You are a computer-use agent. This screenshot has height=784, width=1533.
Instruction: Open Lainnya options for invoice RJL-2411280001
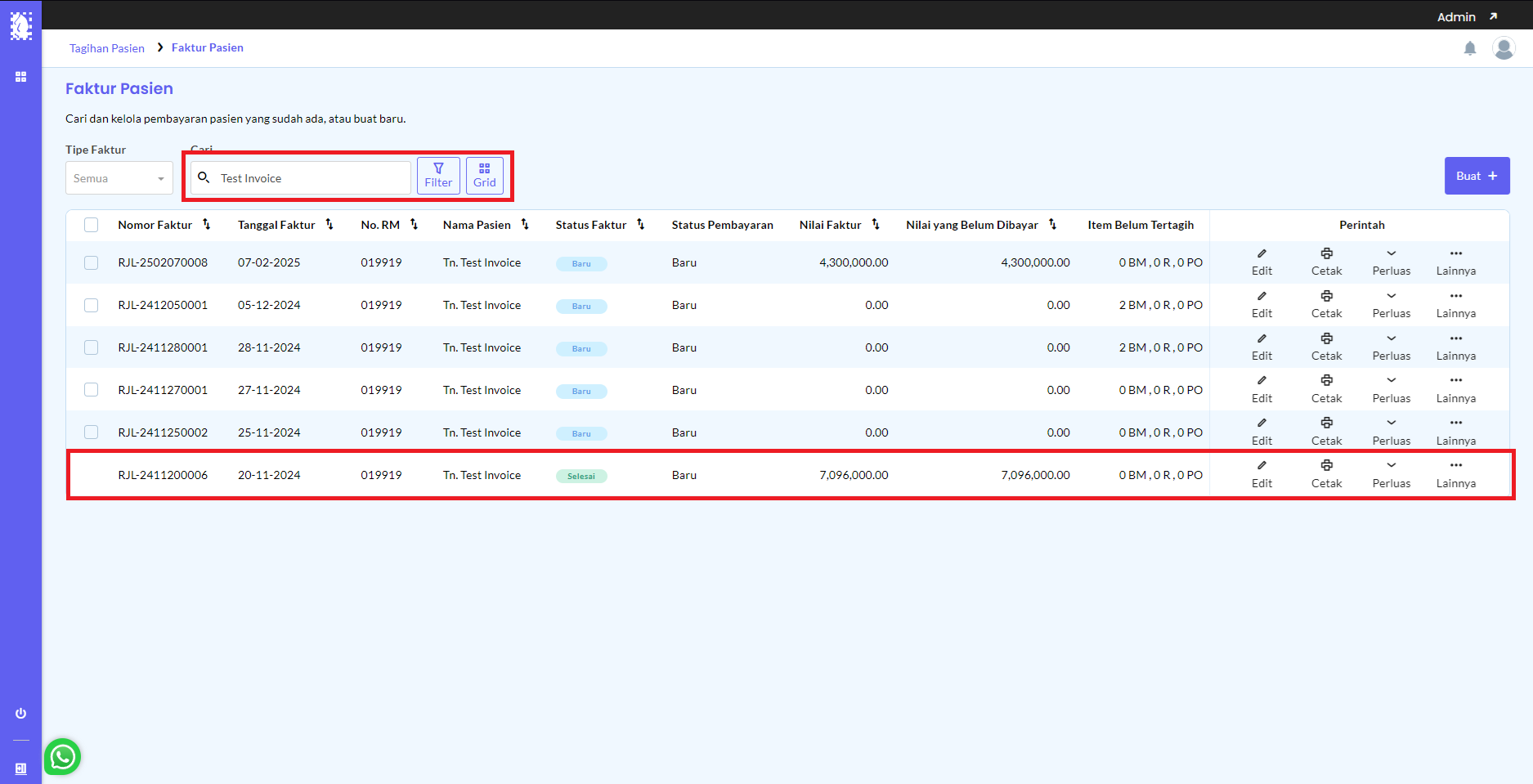1456,347
